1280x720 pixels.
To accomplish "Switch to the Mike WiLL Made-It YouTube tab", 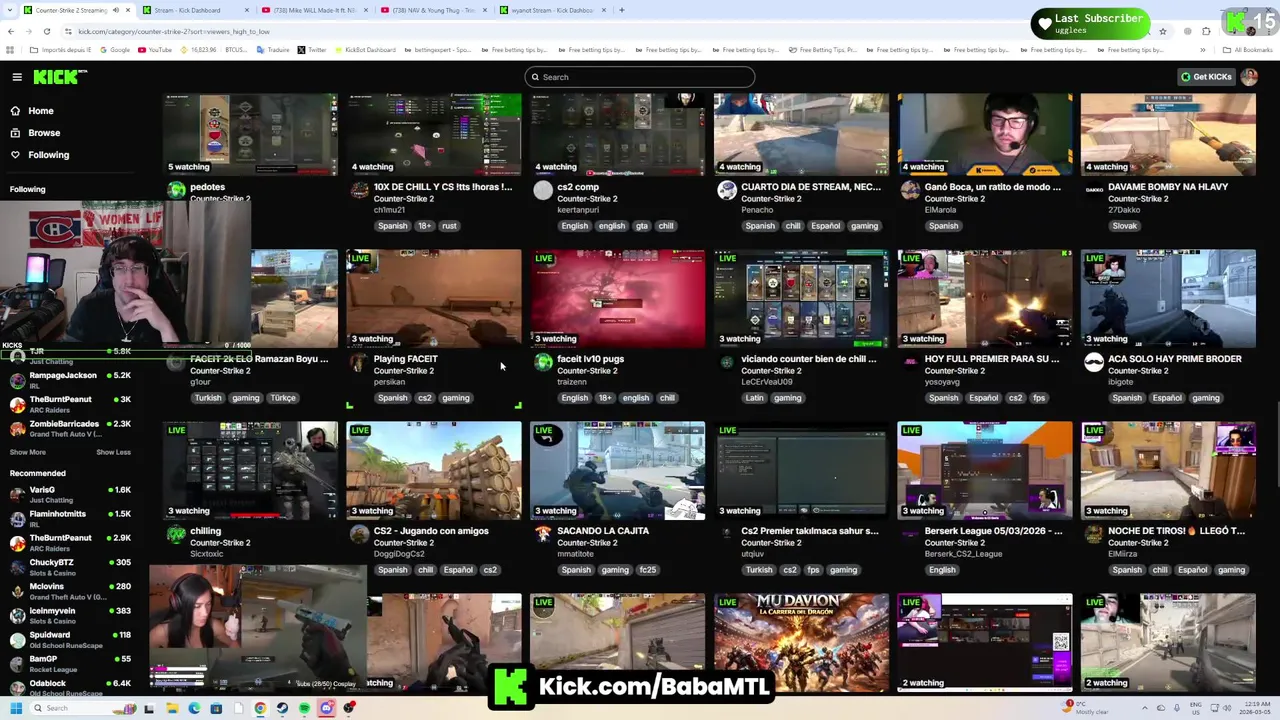I will click(313, 10).
